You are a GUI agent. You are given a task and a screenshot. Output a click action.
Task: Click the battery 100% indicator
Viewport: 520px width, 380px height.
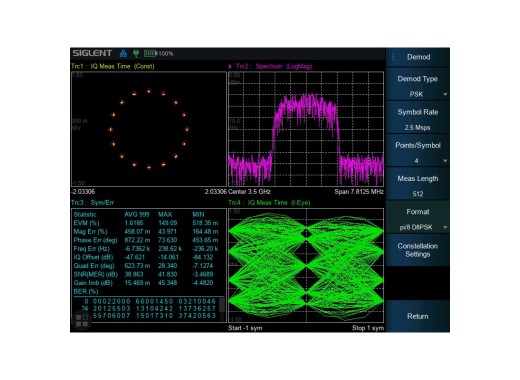point(158,53)
